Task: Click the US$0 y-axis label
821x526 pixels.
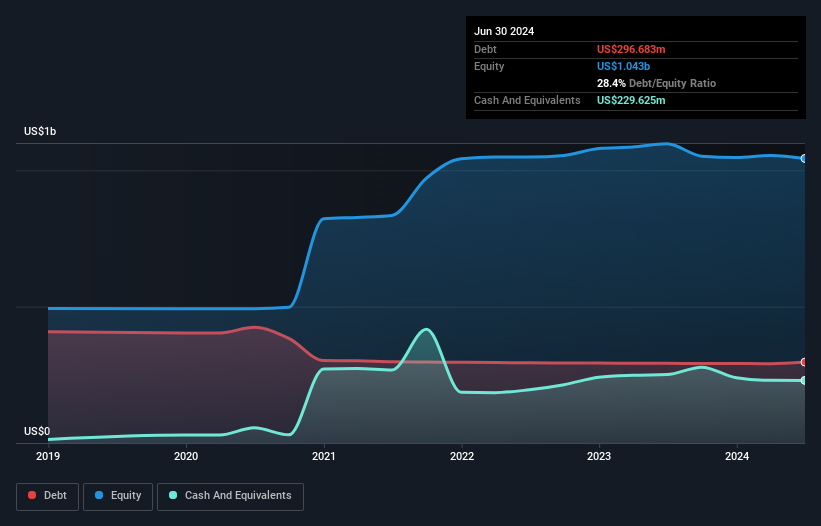Action: (37, 431)
